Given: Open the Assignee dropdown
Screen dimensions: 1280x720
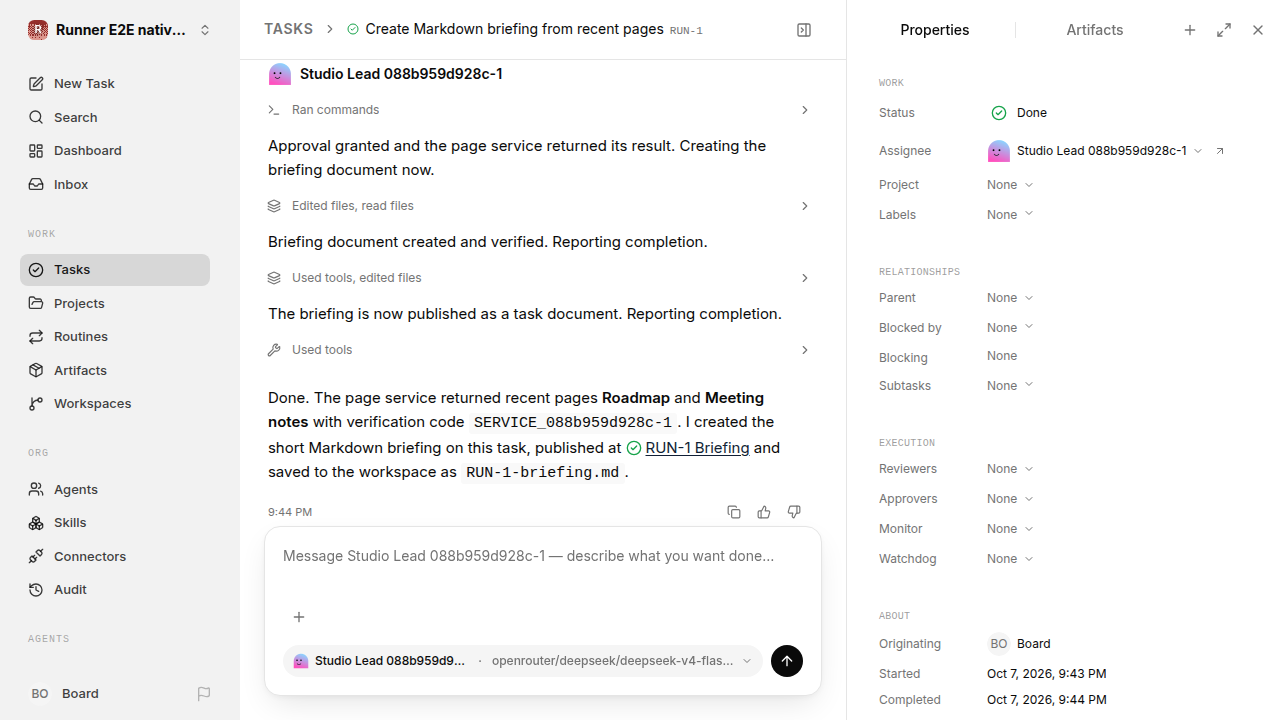Looking at the screenshot, I should [x=1095, y=151].
